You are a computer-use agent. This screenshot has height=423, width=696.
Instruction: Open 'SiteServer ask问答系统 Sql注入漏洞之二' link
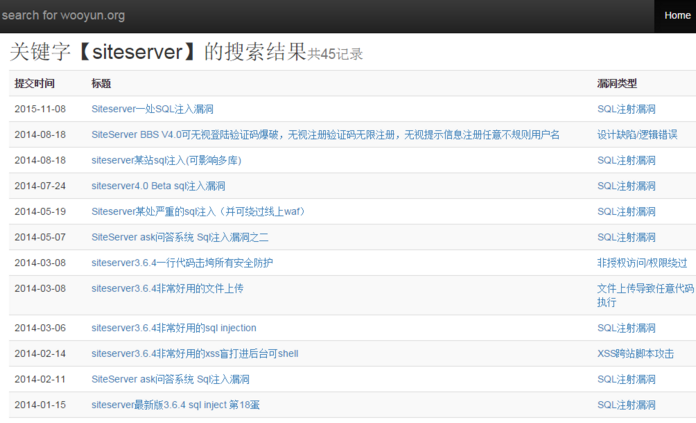[x=180, y=237]
